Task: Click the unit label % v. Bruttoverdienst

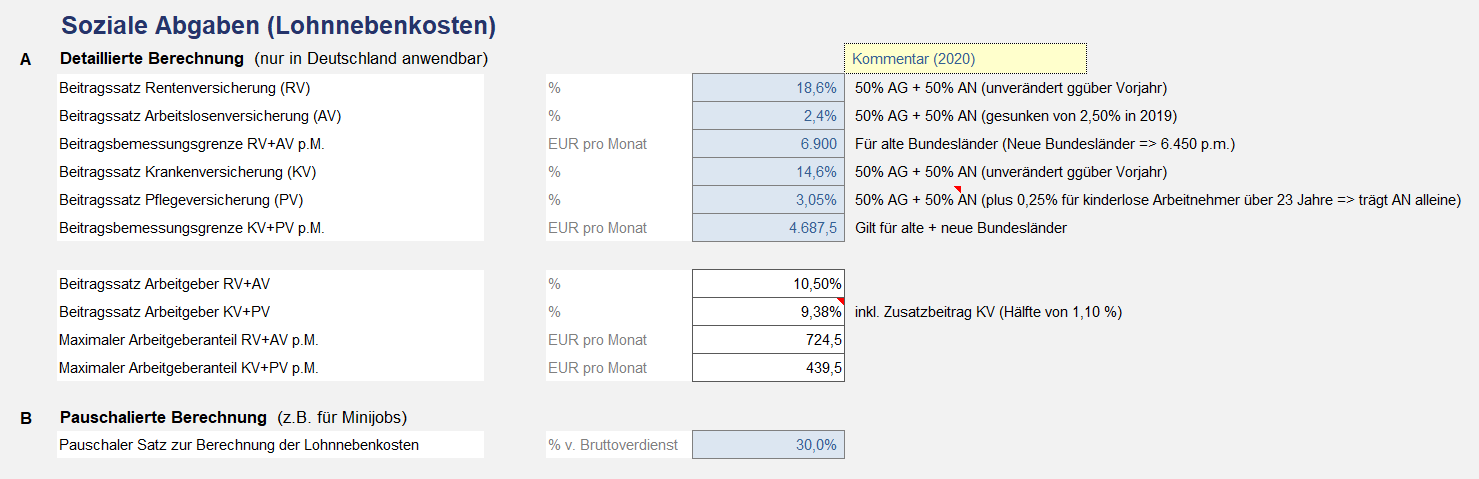Action: pos(613,445)
